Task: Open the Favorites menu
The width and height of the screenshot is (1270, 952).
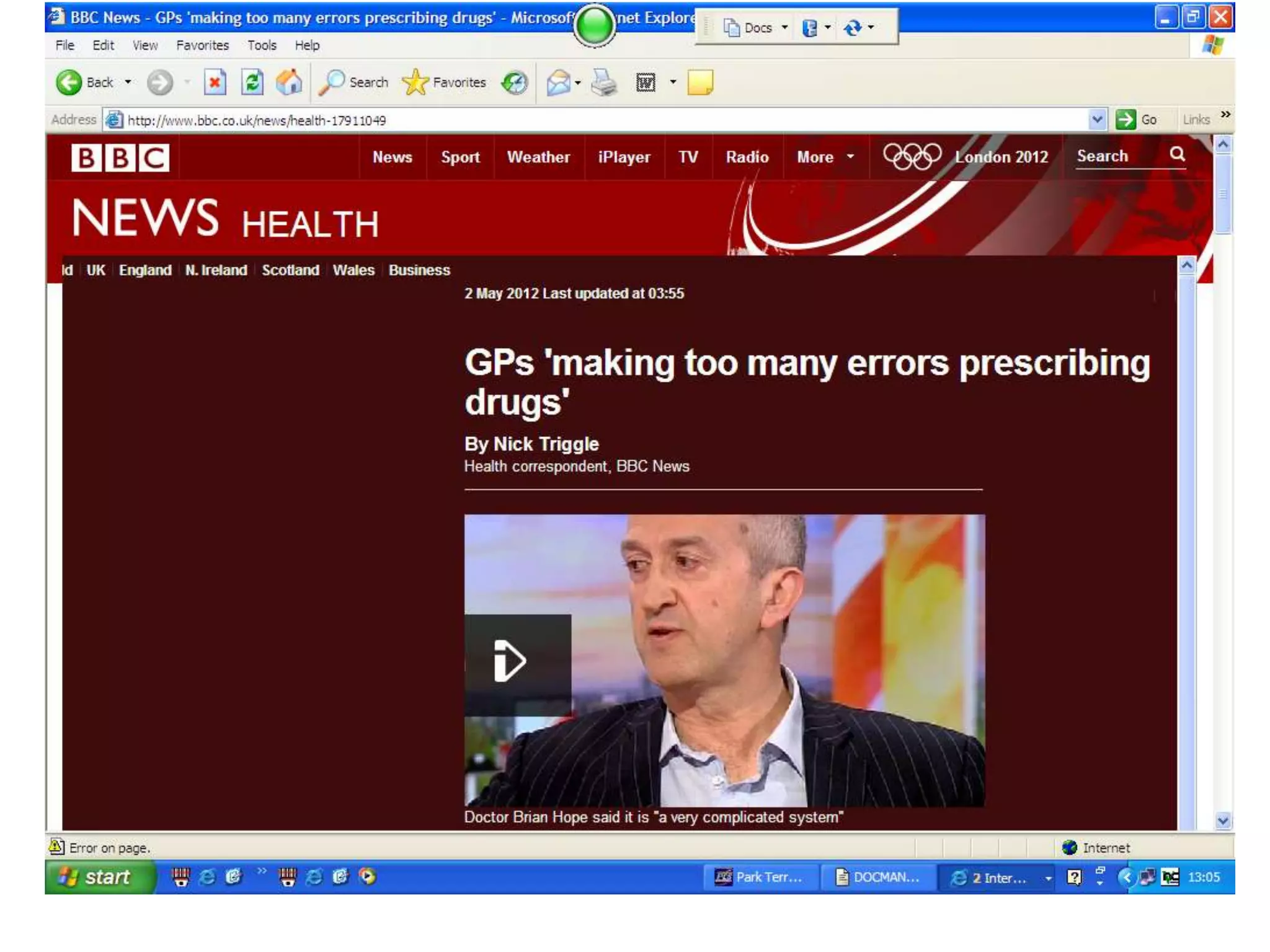Action: point(202,45)
